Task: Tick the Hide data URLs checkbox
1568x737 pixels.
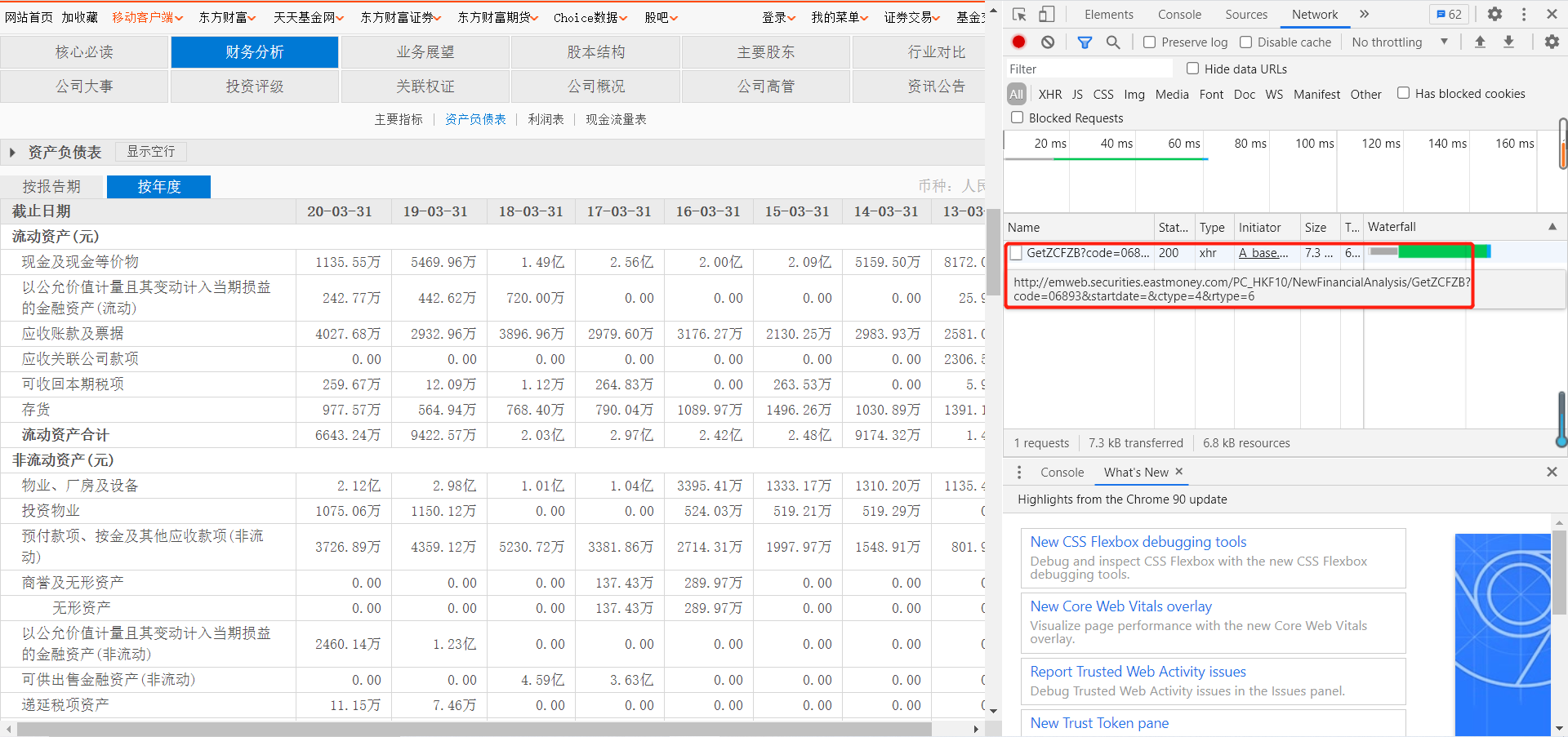Action: tap(1193, 69)
